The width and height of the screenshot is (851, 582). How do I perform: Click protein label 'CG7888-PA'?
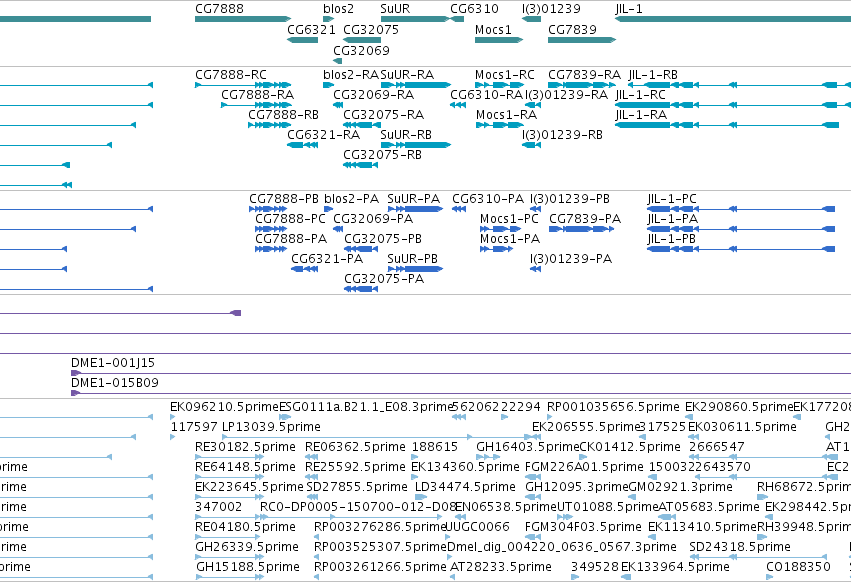(x=291, y=239)
